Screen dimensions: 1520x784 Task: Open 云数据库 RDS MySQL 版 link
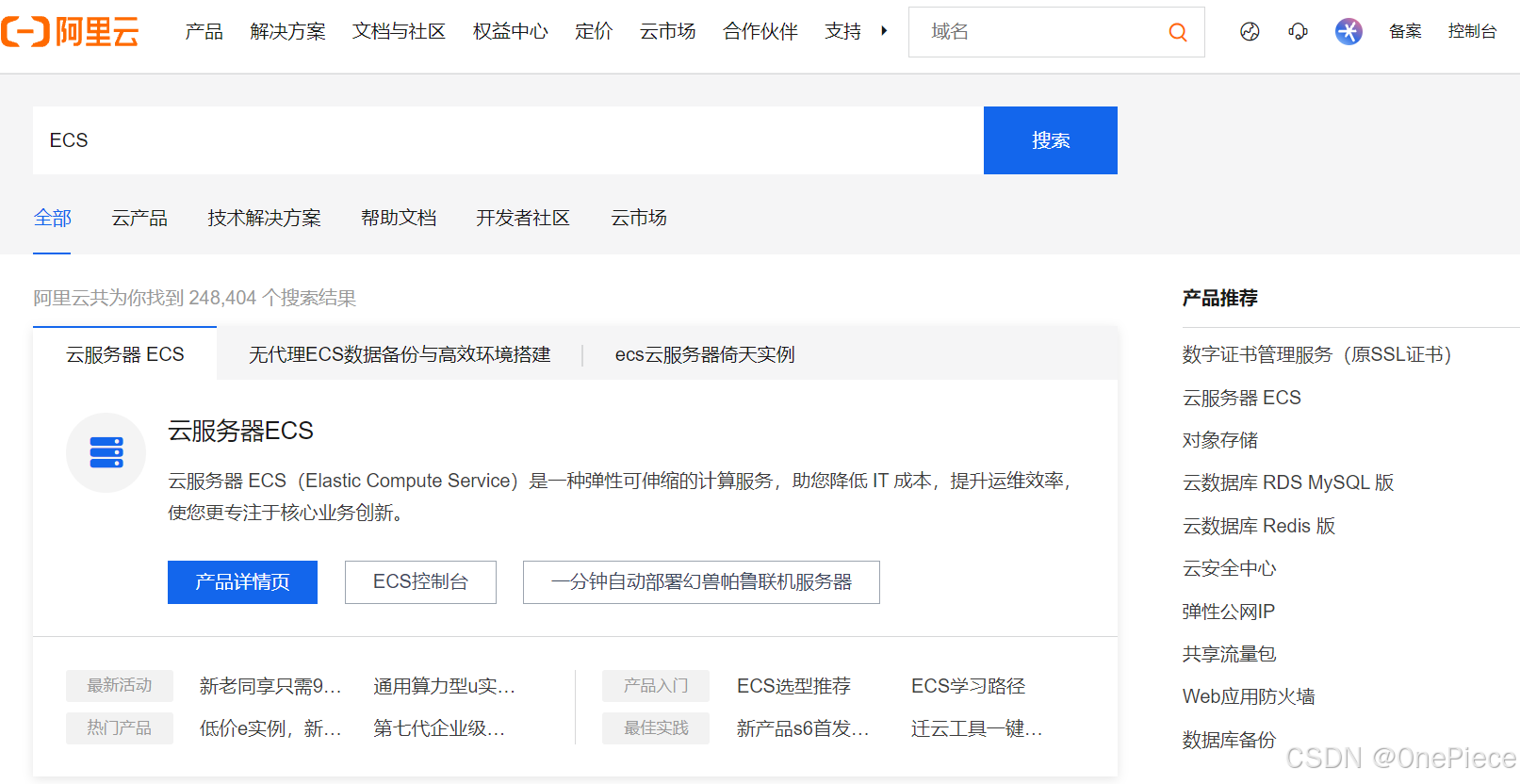click(1288, 482)
